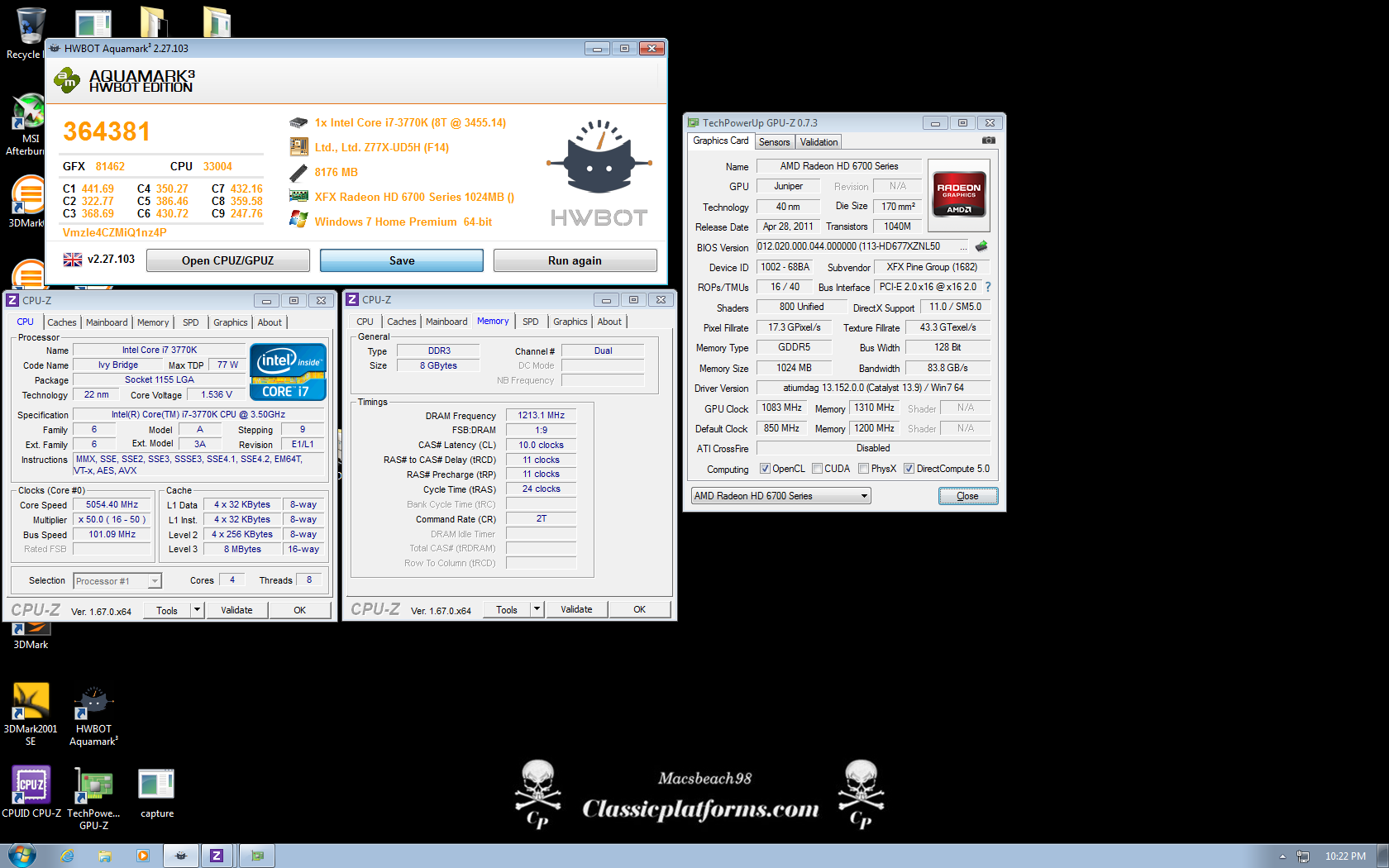
Task: Click Validate in the left CPU-Z window
Action: pos(236,610)
